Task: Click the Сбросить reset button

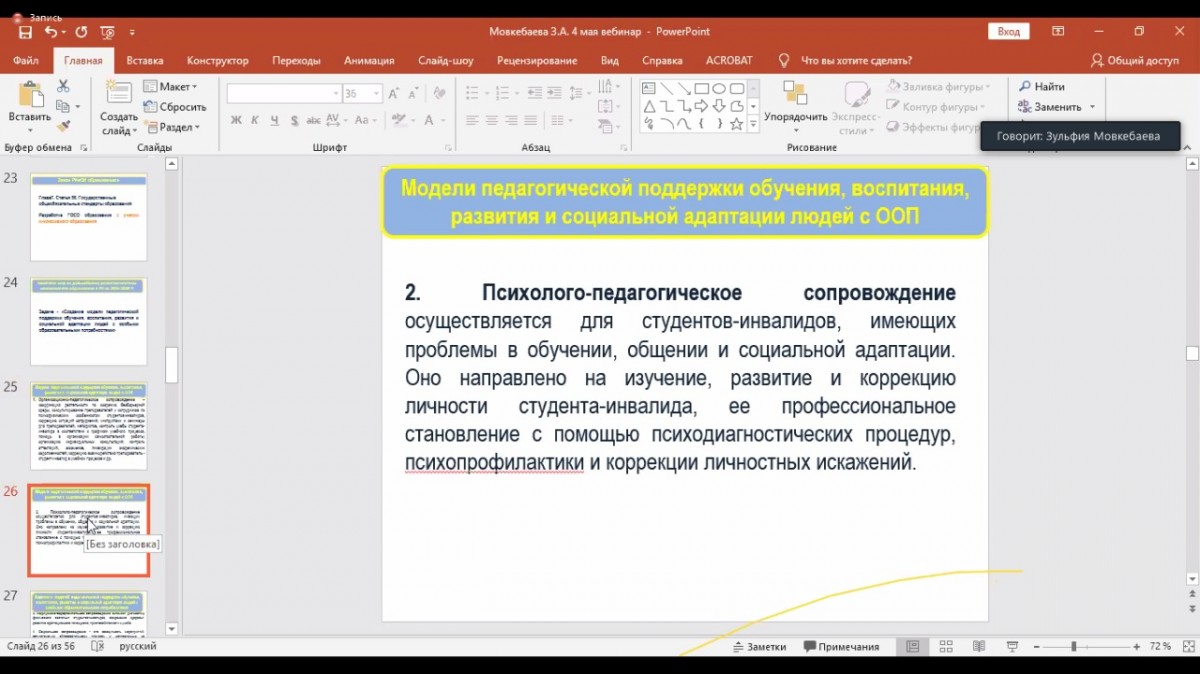Action: coord(174,107)
